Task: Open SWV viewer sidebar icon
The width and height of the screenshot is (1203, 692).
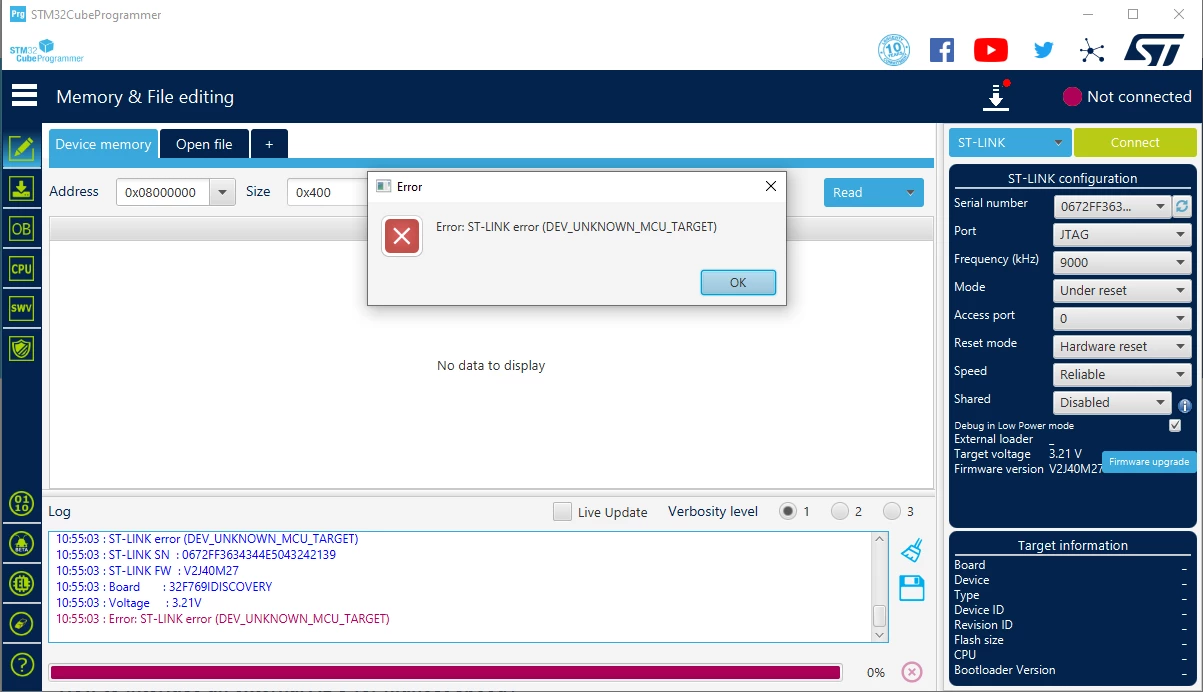Action: [x=22, y=308]
